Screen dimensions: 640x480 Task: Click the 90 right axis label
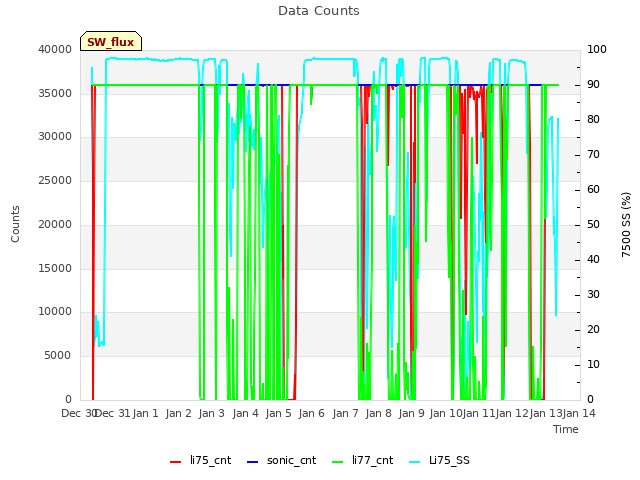593,84
